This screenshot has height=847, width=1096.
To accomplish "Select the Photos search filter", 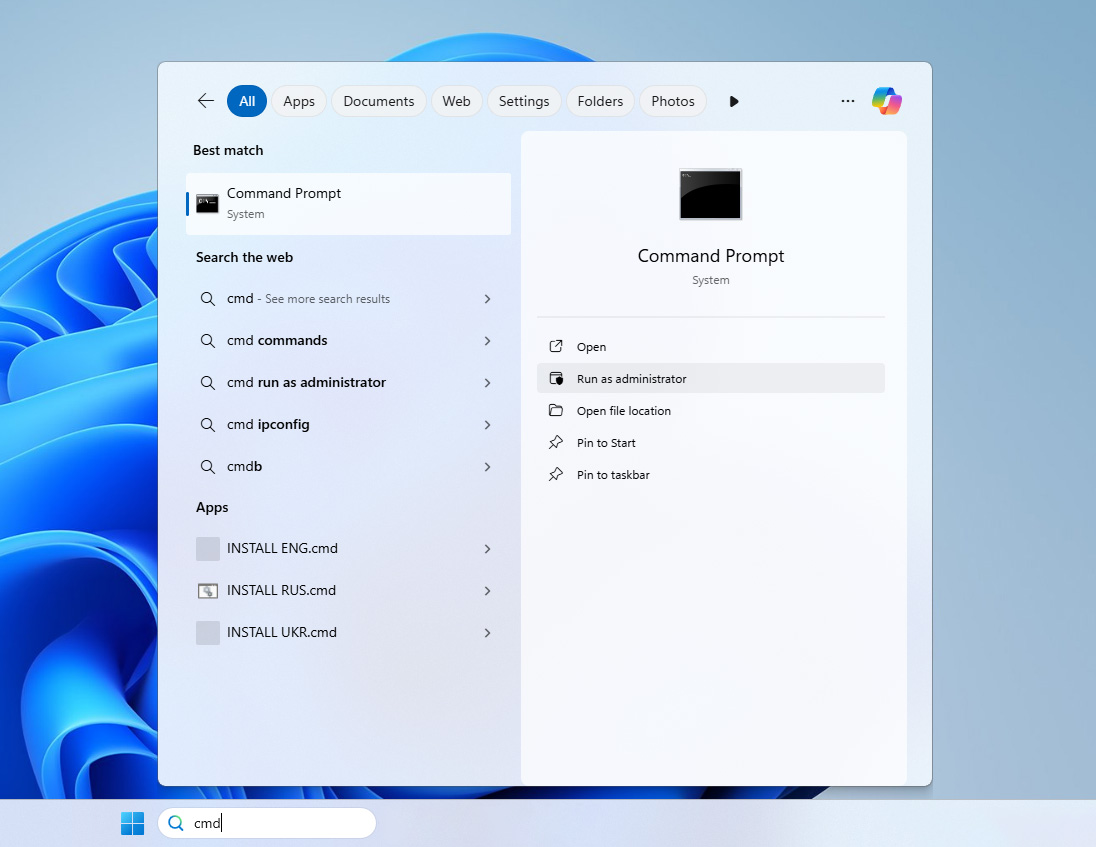I will [672, 100].
